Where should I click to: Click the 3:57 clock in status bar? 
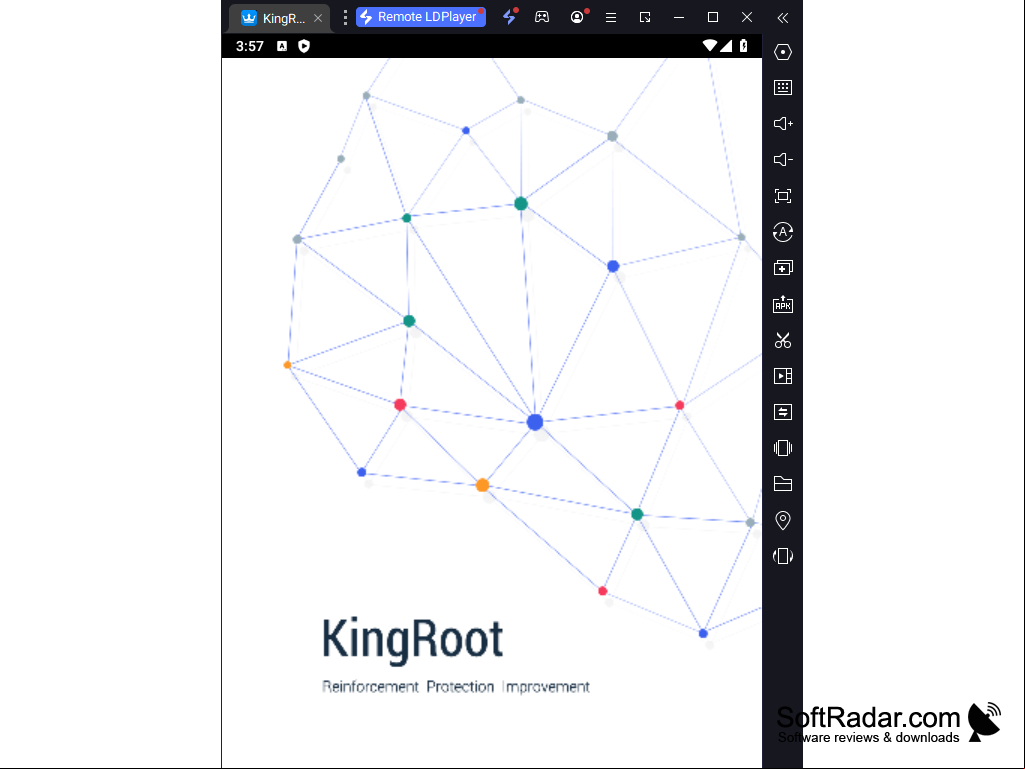coord(250,46)
